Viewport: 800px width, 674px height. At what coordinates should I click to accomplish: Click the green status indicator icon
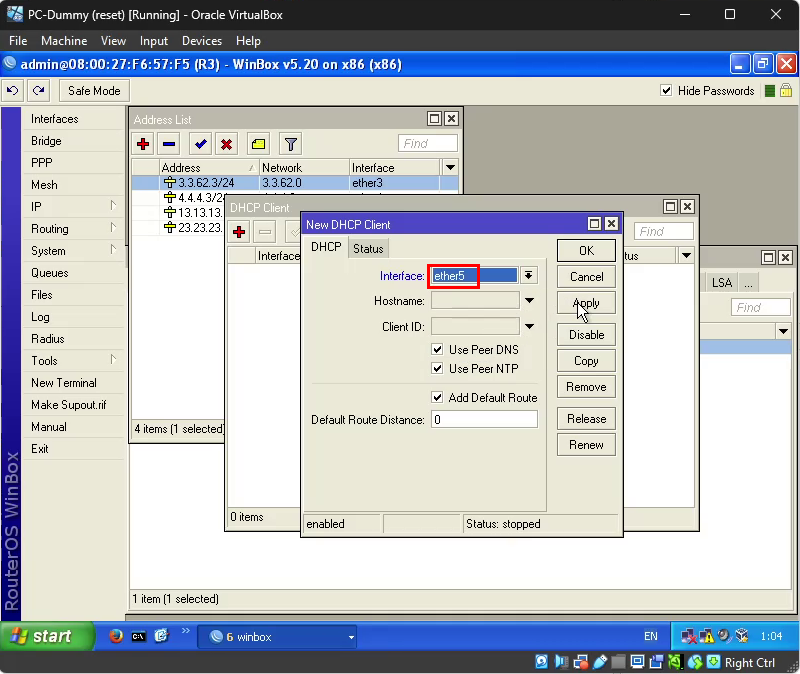770,91
